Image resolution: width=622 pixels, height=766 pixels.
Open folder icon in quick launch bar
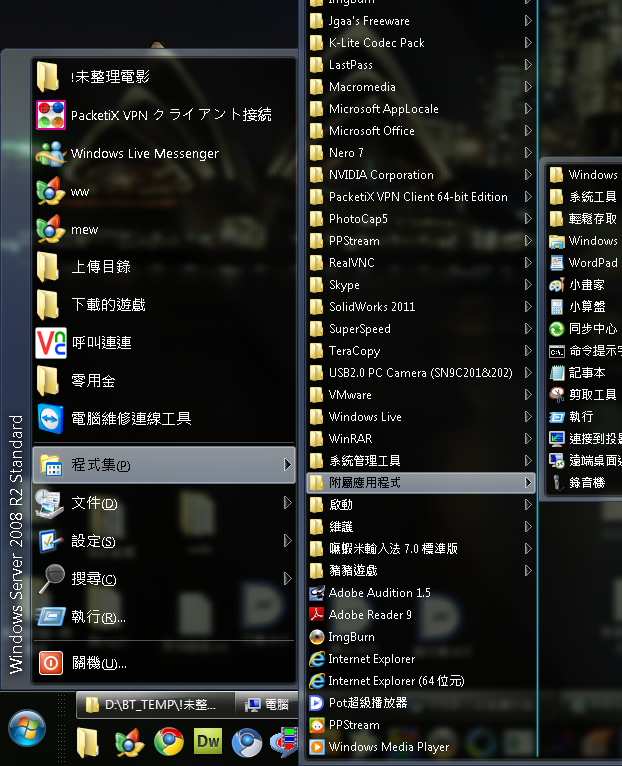click(88, 743)
